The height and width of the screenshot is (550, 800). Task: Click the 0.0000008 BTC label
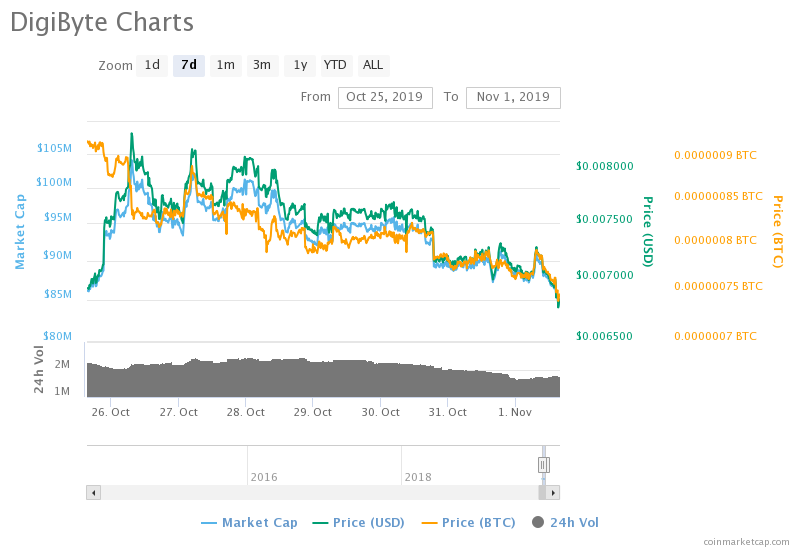coord(715,240)
